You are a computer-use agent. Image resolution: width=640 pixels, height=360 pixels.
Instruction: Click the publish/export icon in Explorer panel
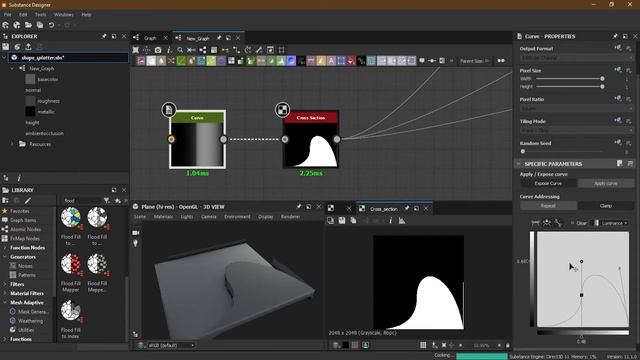(28, 47)
